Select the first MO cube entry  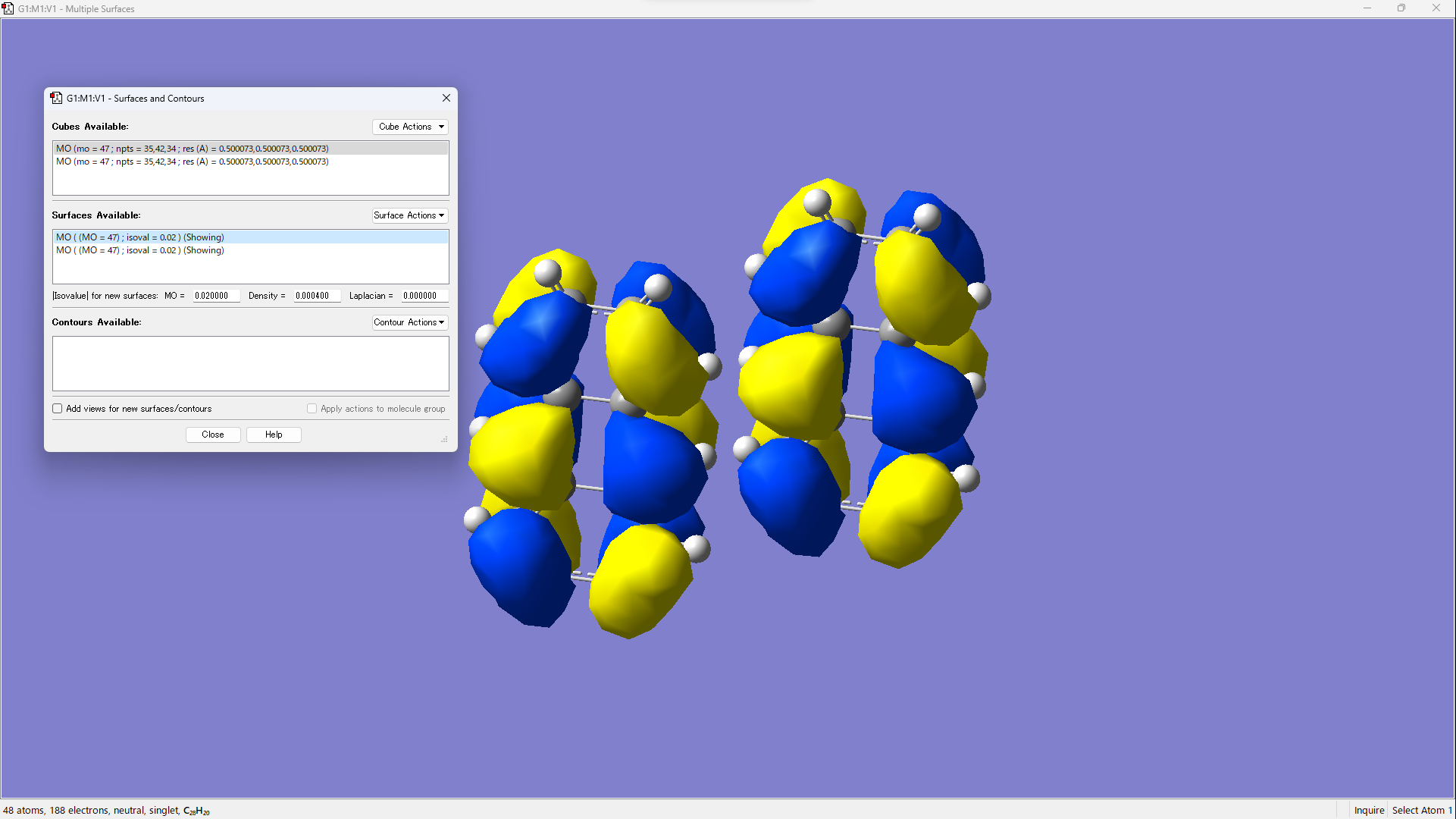[x=193, y=149]
